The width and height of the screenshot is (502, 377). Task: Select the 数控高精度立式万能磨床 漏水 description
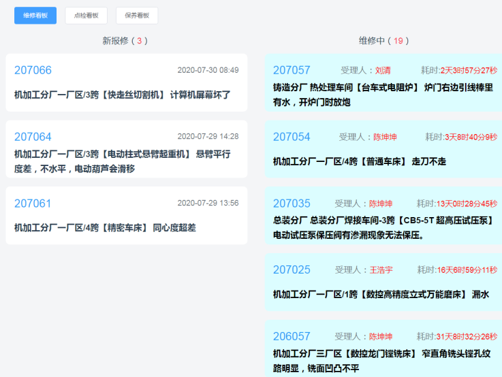(x=381, y=295)
